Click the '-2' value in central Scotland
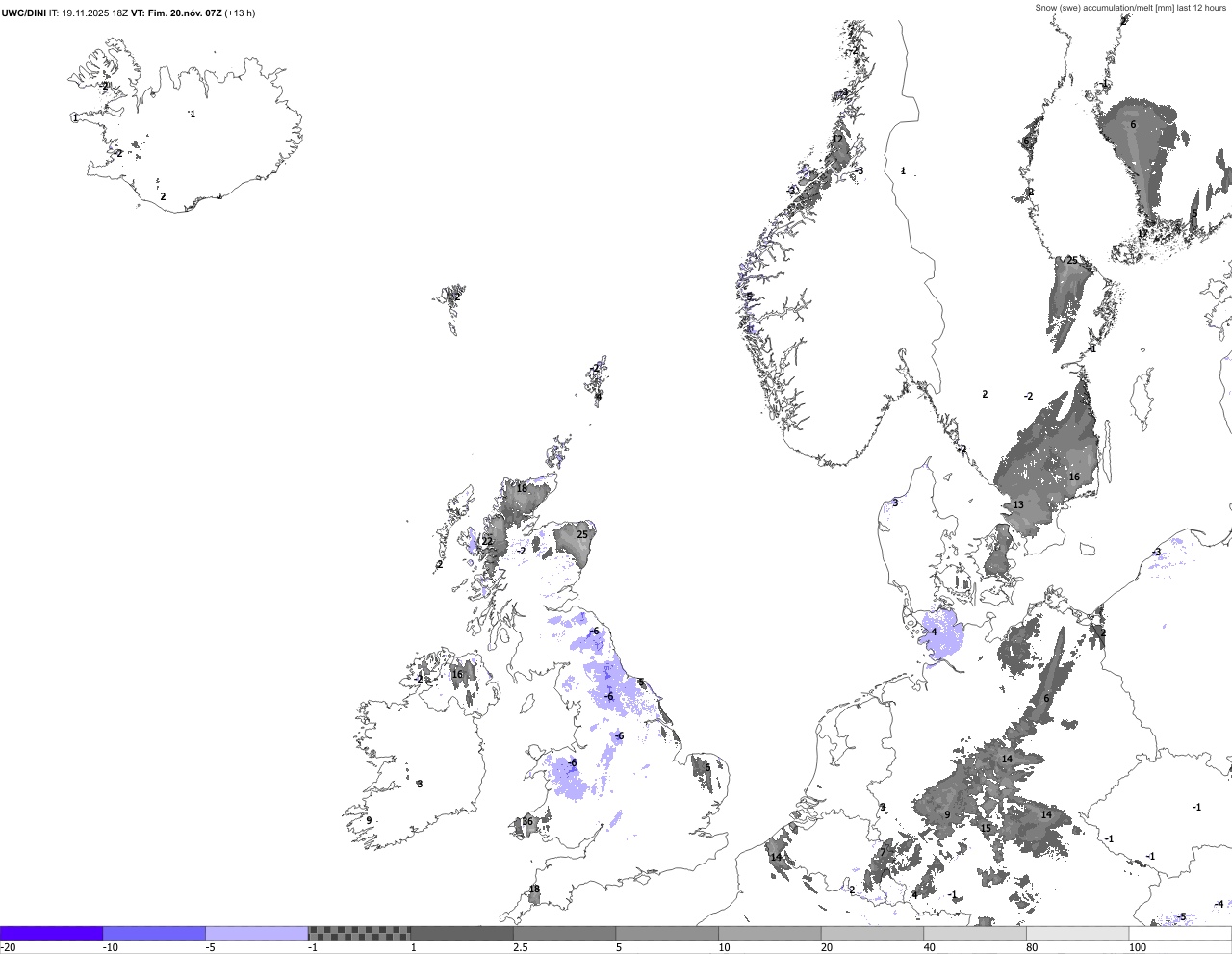Screen dimensions: 1232x954 coord(522,551)
